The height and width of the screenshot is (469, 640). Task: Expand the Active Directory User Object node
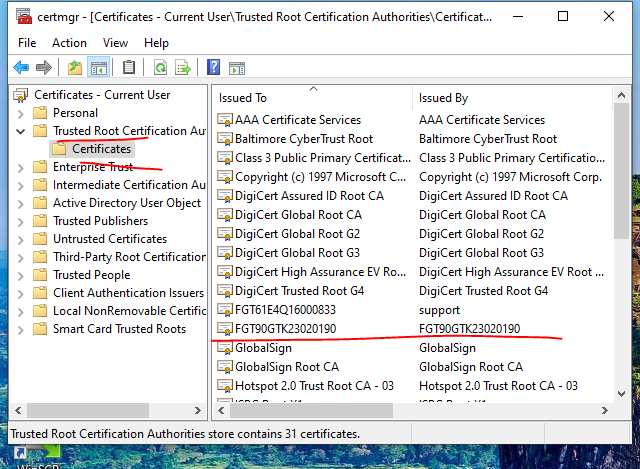coord(20,204)
